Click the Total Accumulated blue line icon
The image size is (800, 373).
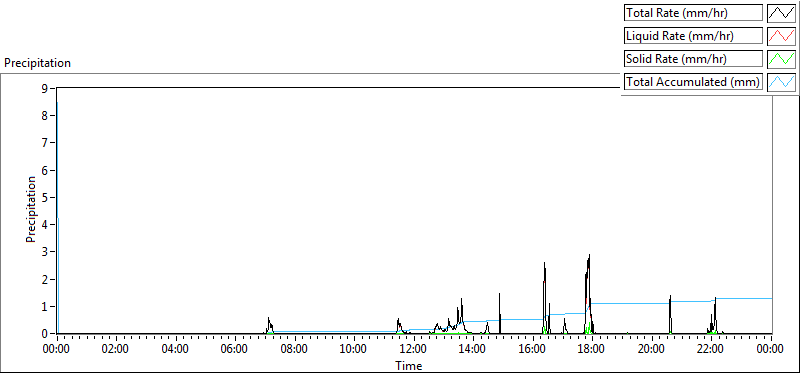(x=782, y=82)
